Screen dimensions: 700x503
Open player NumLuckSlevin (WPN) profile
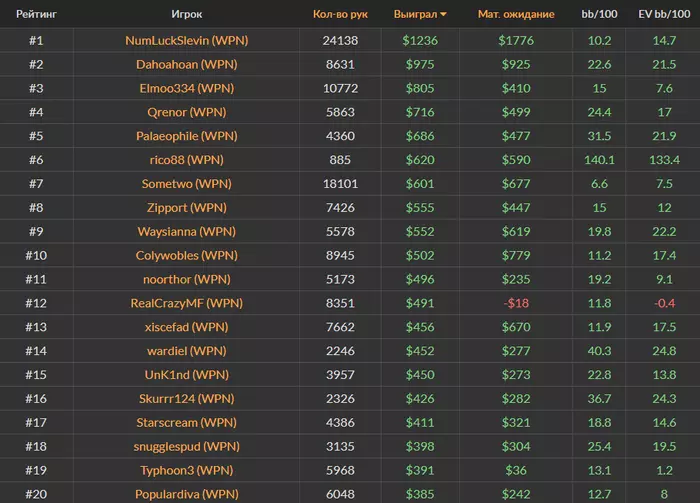pos(187,41)
